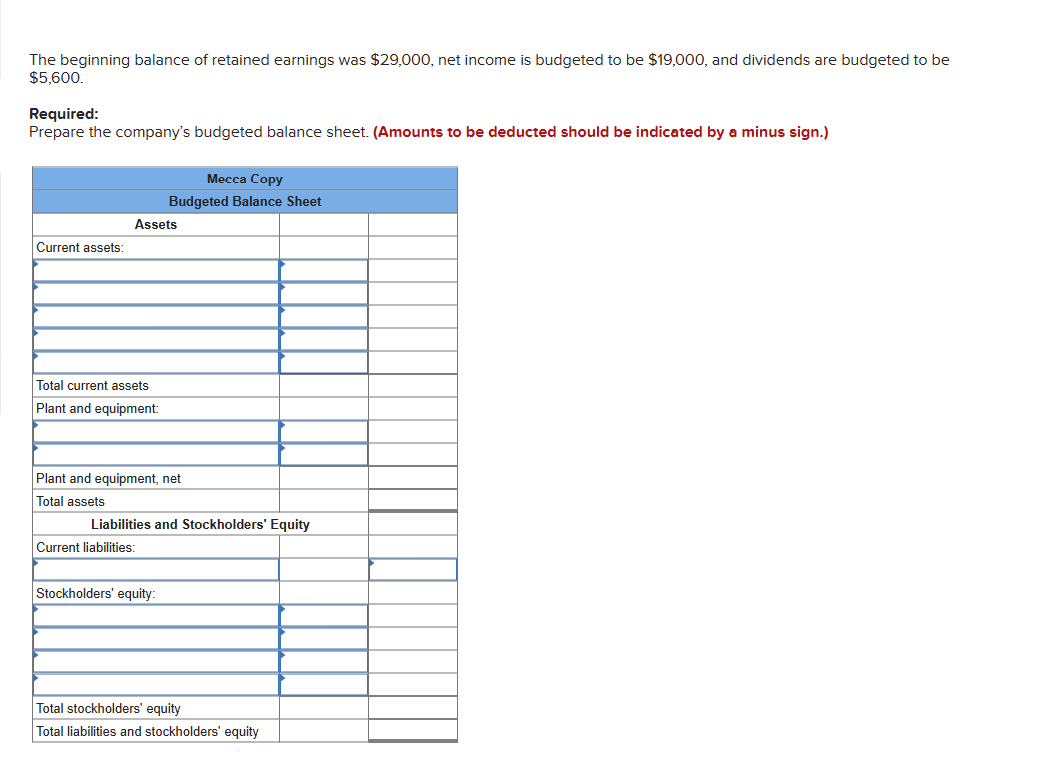1062x782 pixels.
Task: Select the last amount field above Total stockholders' equity
Action: (x=324, y=685)
